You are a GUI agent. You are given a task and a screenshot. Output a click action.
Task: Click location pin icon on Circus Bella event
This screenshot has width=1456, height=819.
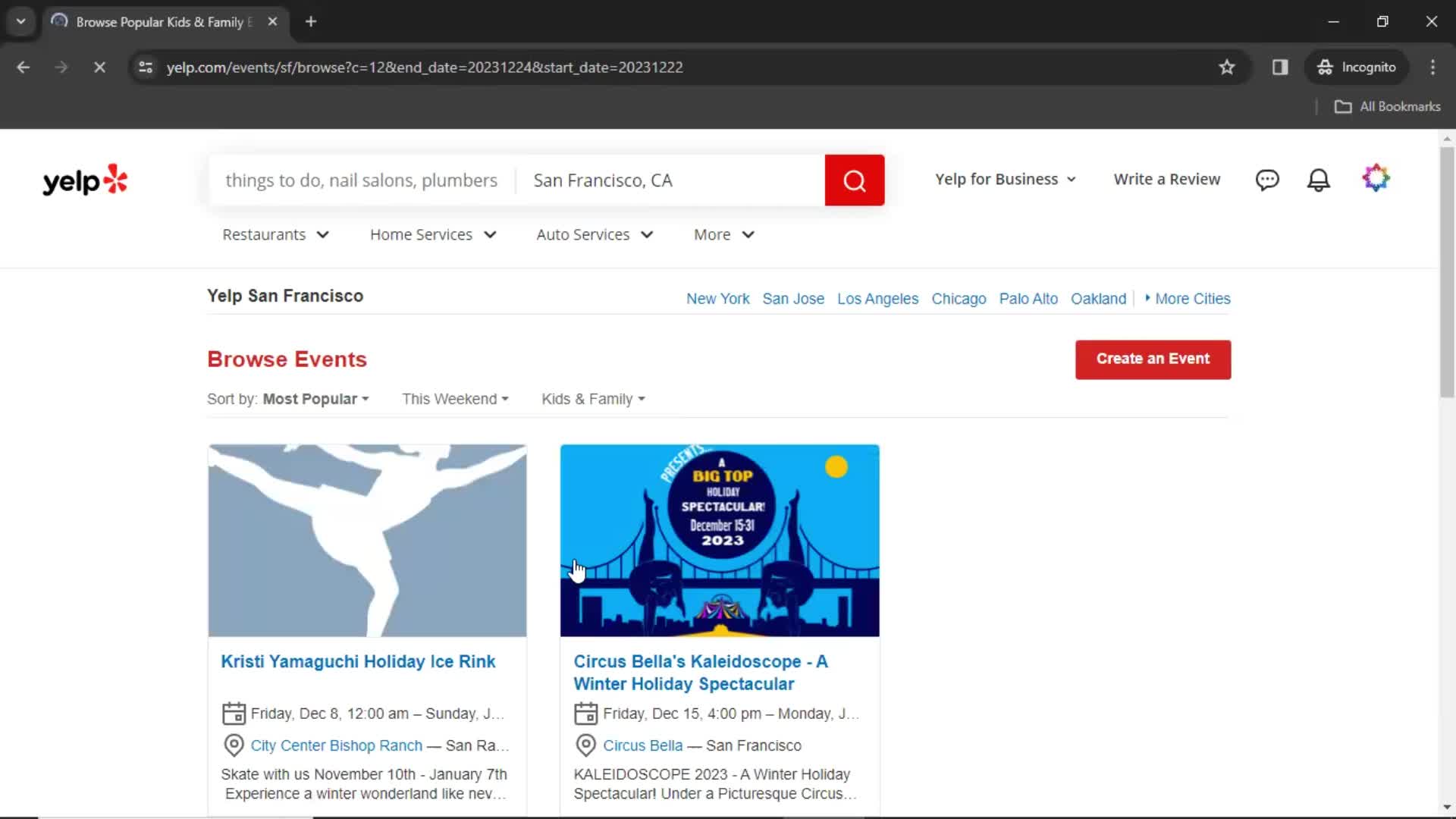coord(585,745)
